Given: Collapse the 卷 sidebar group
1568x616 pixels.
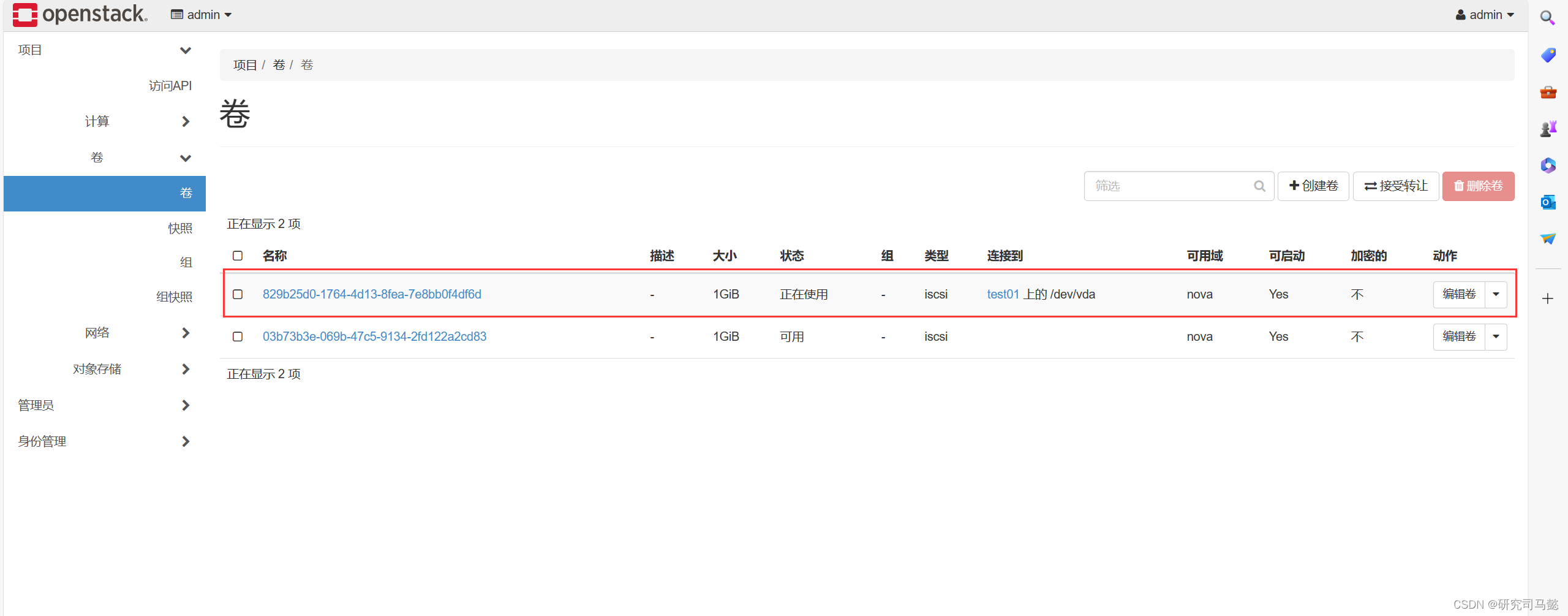Looking at the screenshot, I should point(105,158).
